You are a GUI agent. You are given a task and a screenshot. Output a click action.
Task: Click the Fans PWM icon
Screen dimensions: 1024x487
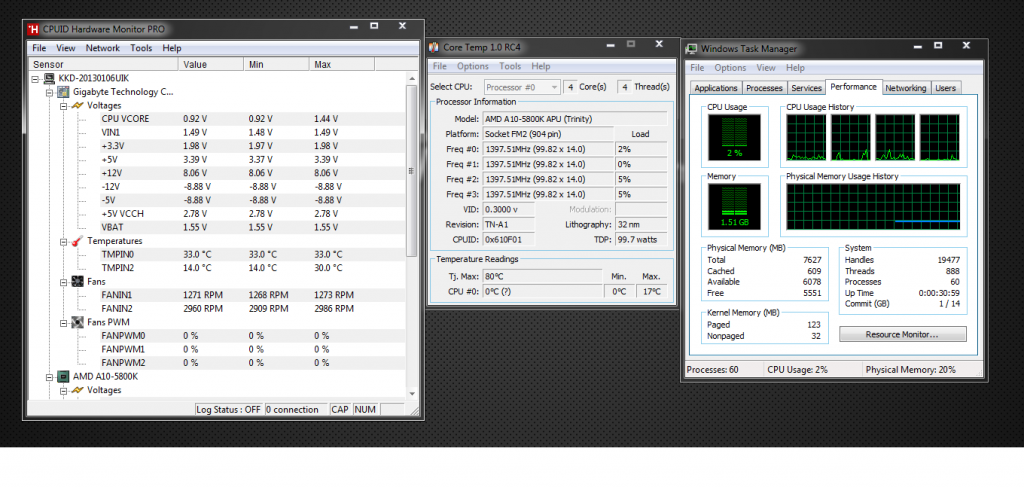tap(77, 322)
